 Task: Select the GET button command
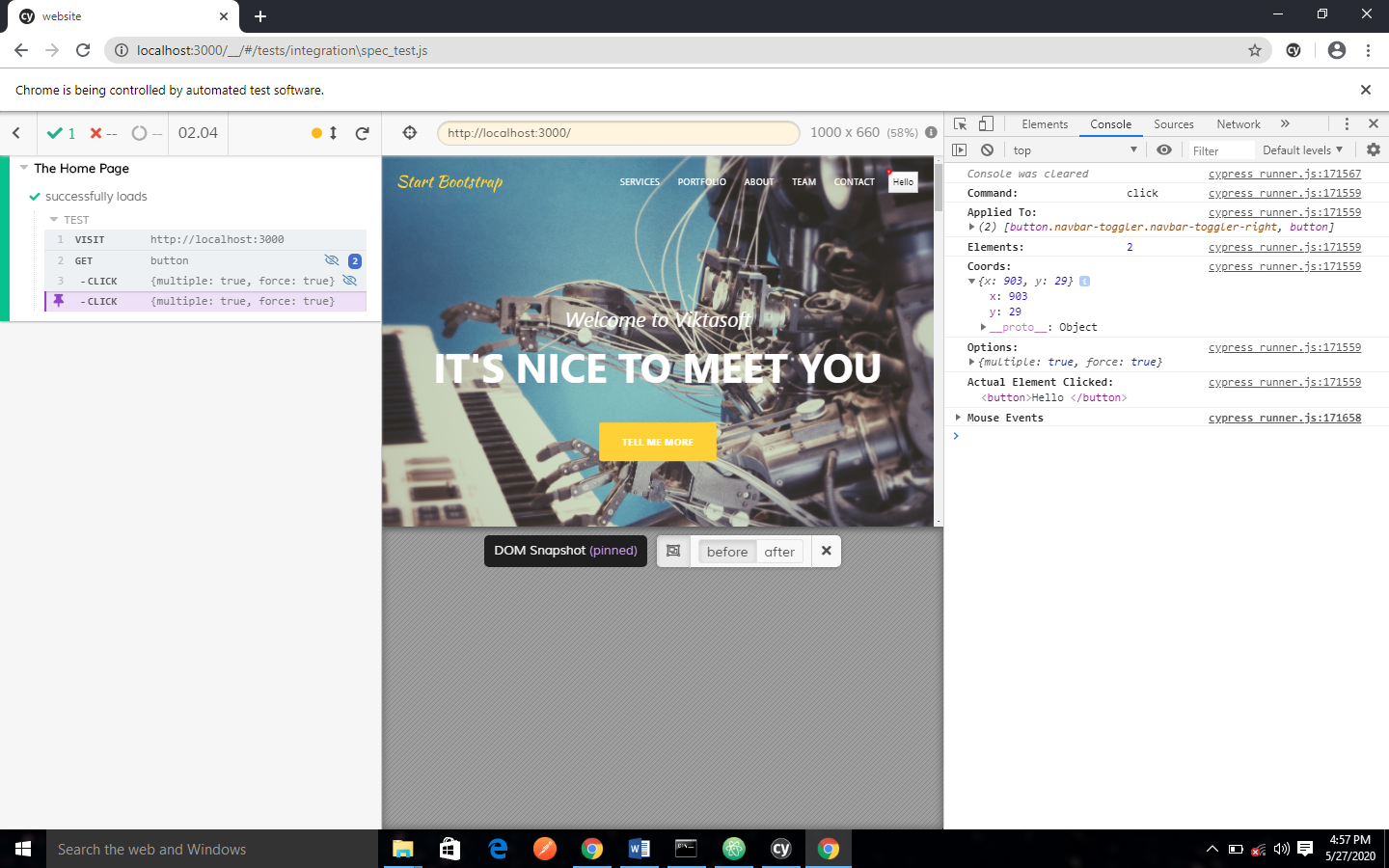205,260
